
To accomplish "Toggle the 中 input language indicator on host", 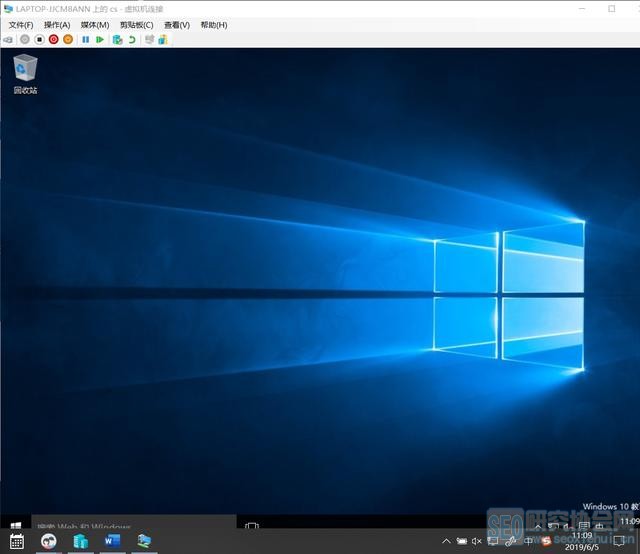I will pyautogui.click(x=528, y=541).
